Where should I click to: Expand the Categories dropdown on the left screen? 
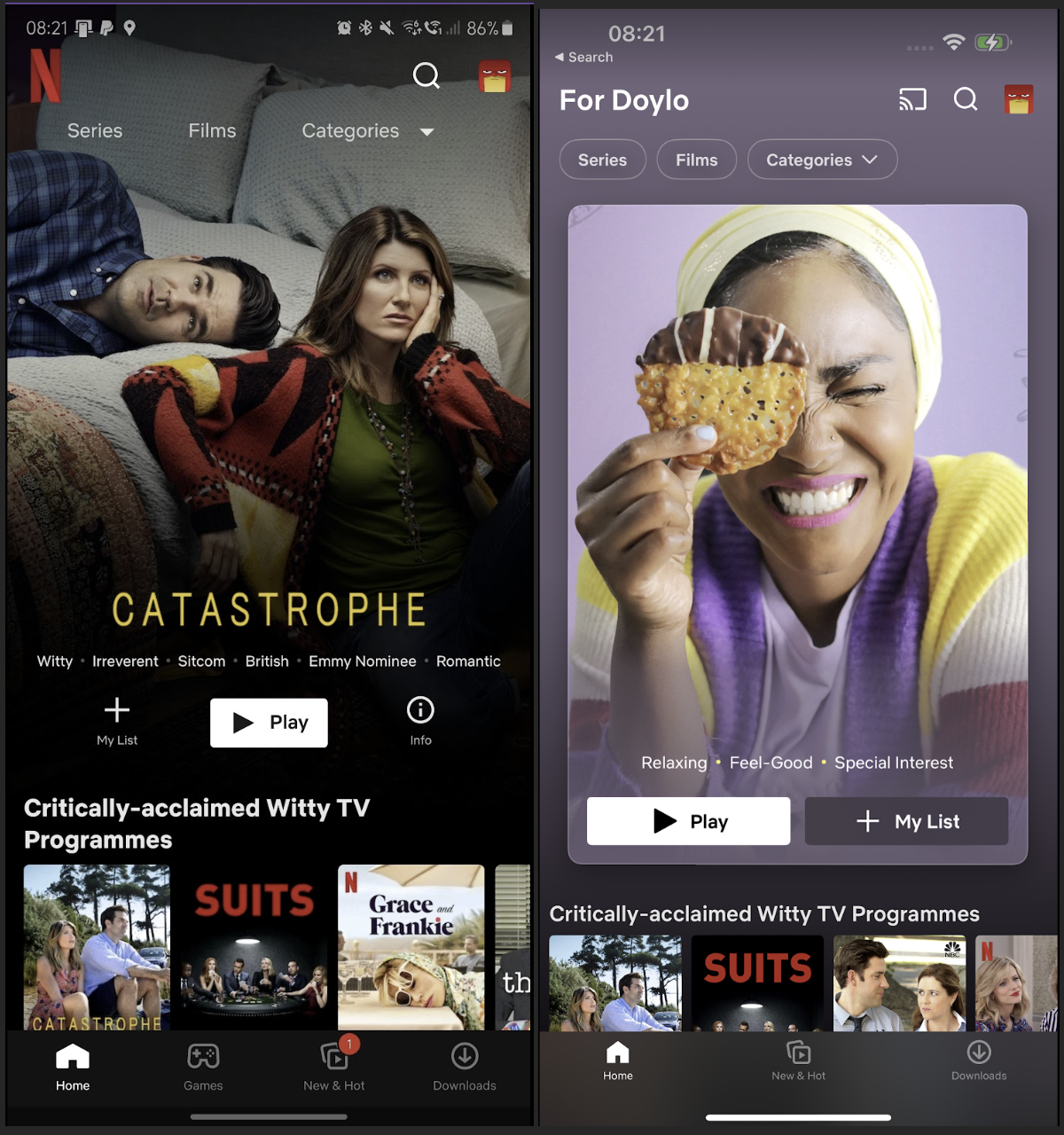tap(367, 131)
